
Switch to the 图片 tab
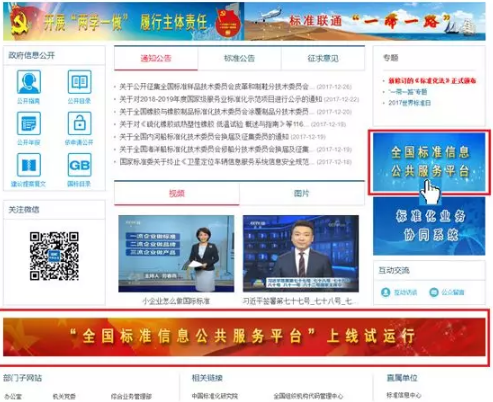(x=302, y=193)
